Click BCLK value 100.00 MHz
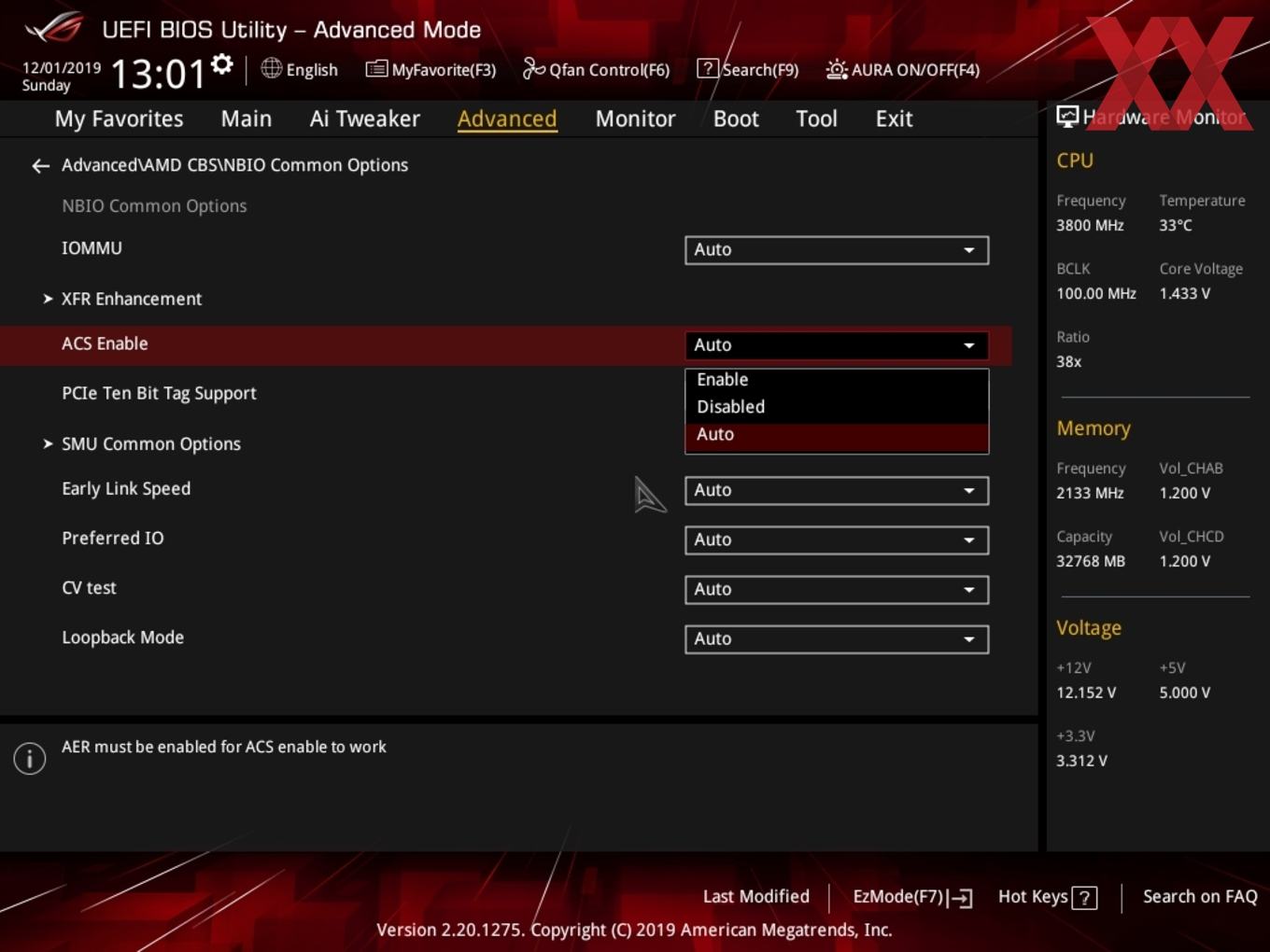This screenshot has height=952, width=1270. coord(1096,294)
